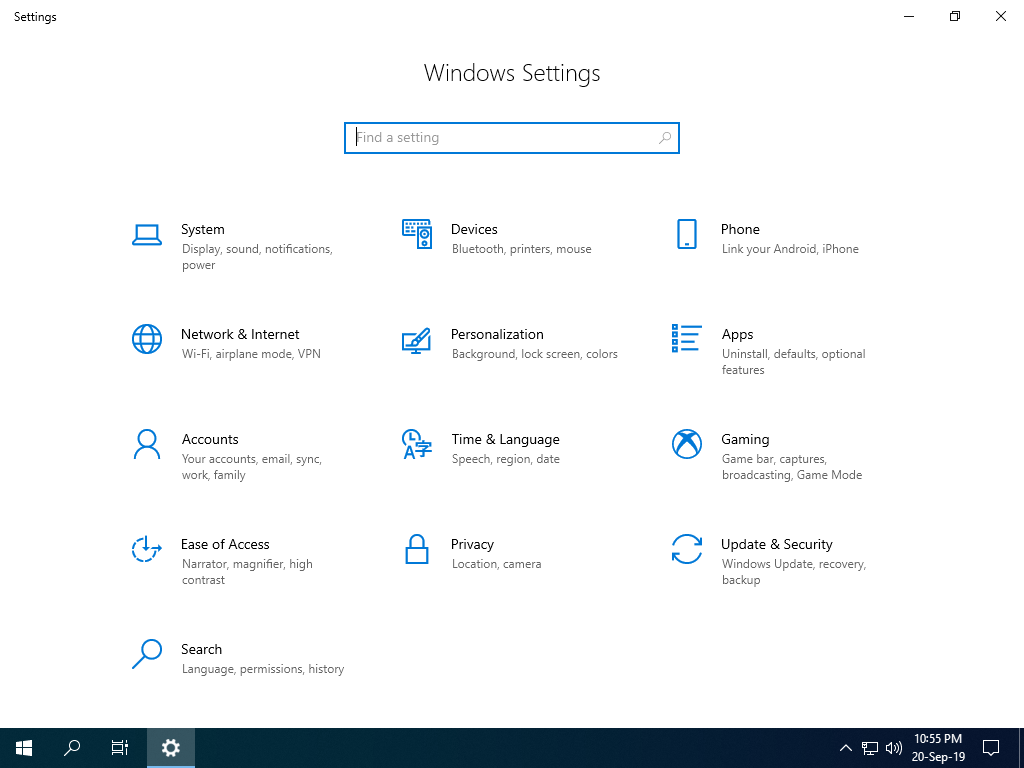This screenshot has height=768, width=1024.
Task: Open the Network & Internet globe icon
Action: coord(147,339)
